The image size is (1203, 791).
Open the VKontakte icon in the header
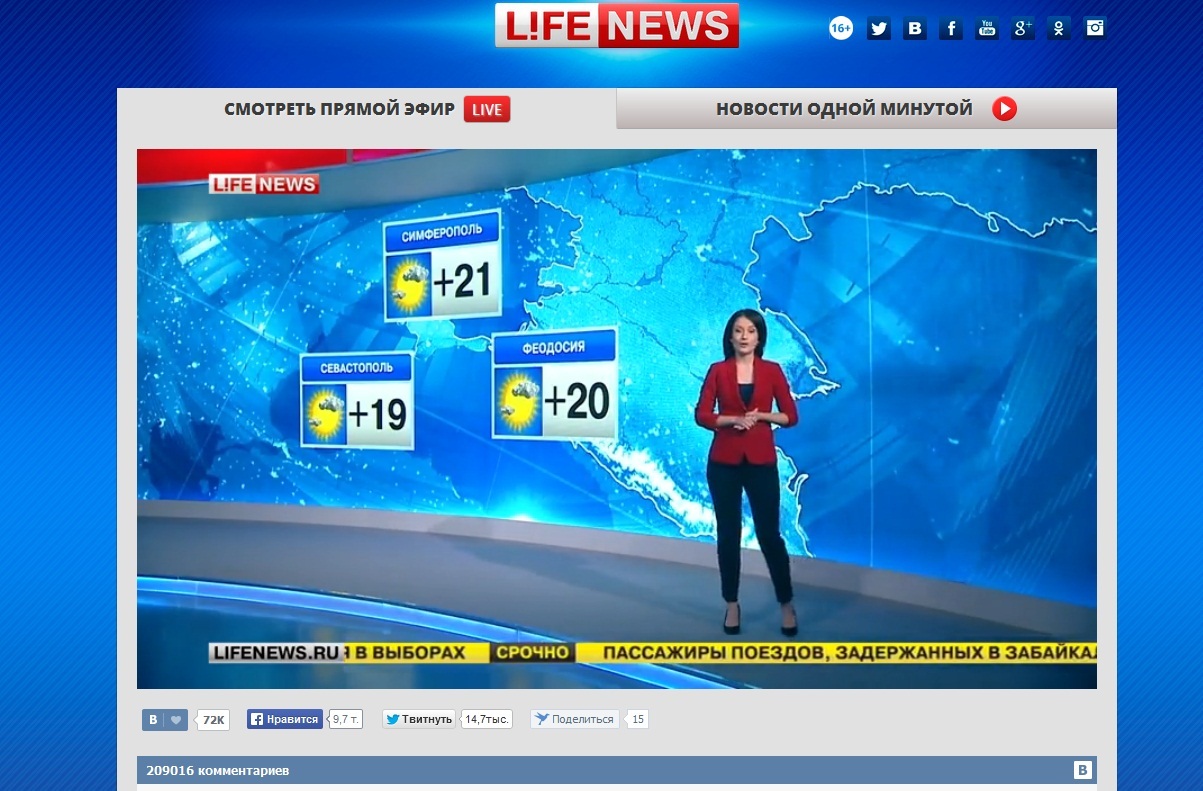click(x=915, y=29)
